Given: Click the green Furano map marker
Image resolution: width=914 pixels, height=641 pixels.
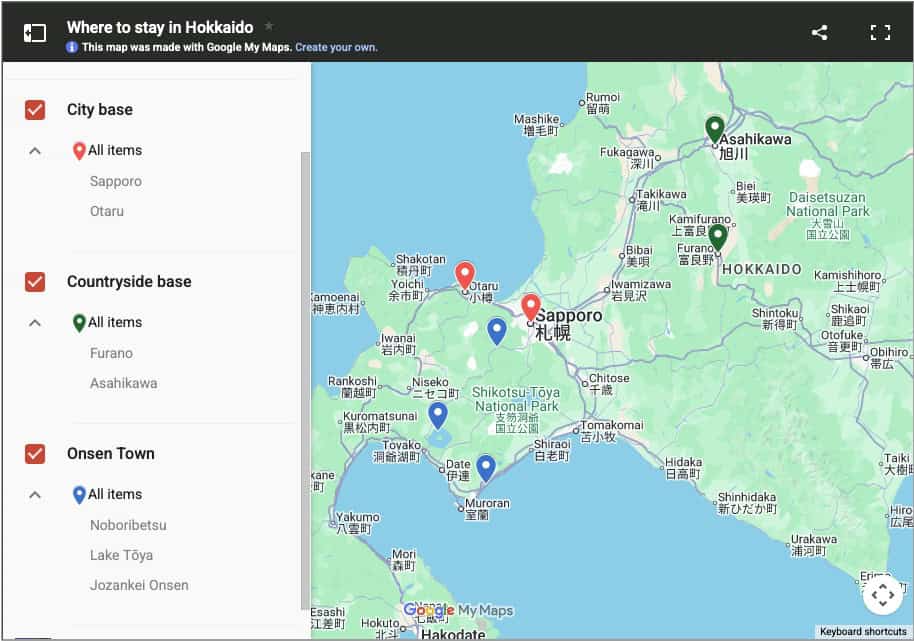Looking at the screenshot, I should click(x=719, y=238).
